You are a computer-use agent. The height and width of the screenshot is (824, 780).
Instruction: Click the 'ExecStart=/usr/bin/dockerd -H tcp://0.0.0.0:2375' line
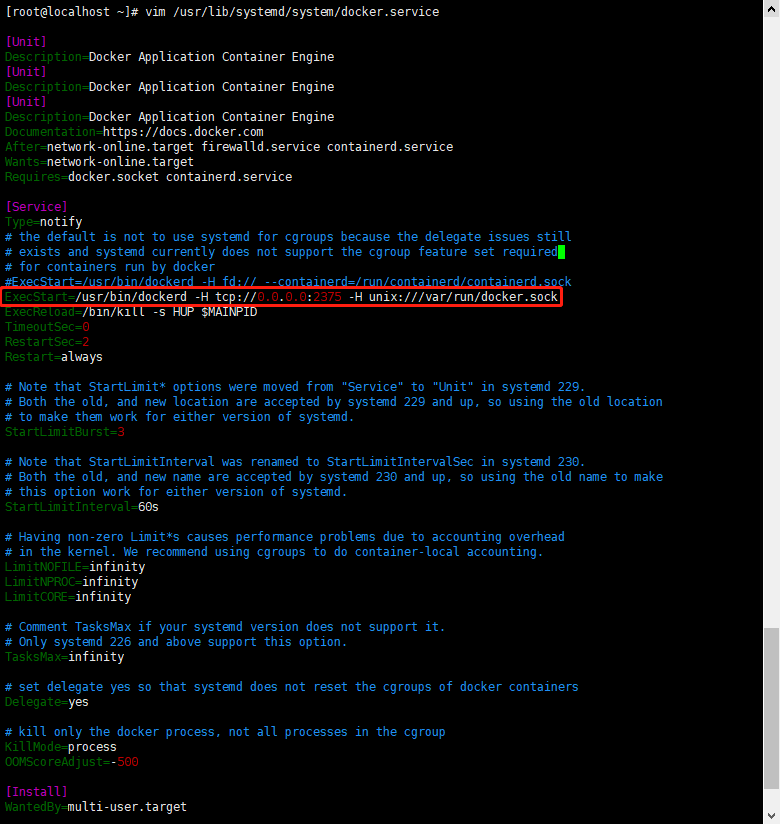point(281,297)
